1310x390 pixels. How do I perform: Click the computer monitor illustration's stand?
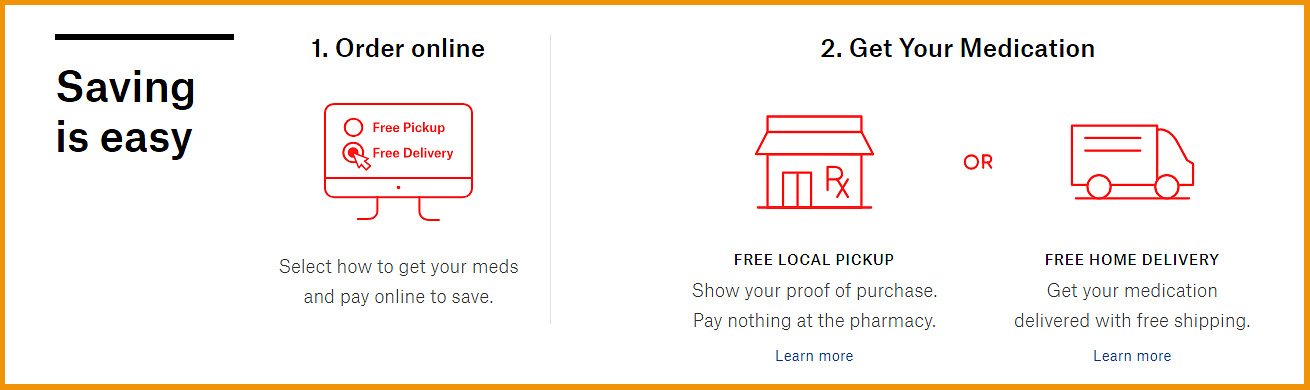point(398,208)
